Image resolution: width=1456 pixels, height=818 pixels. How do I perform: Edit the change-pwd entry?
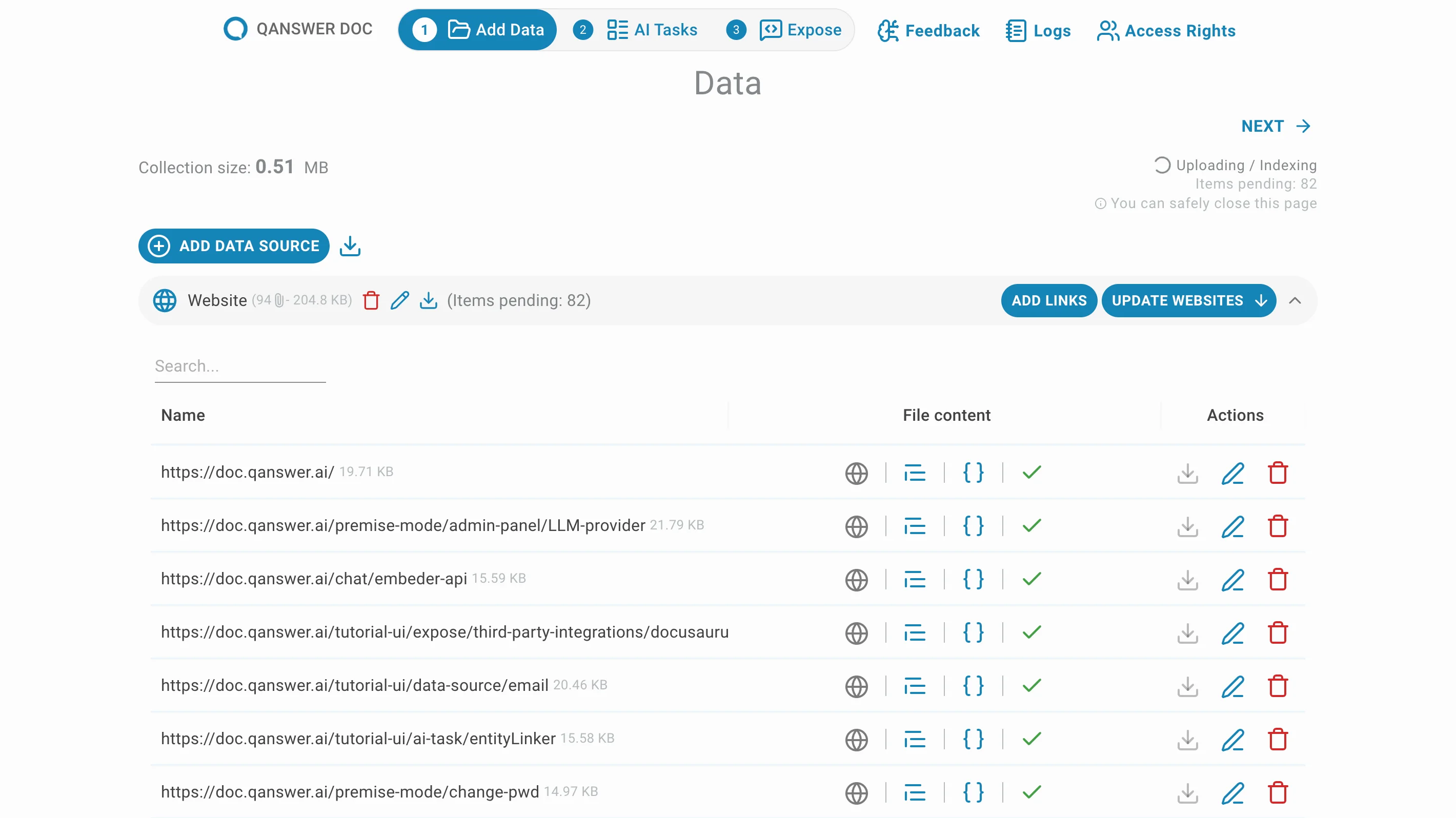1232,793
